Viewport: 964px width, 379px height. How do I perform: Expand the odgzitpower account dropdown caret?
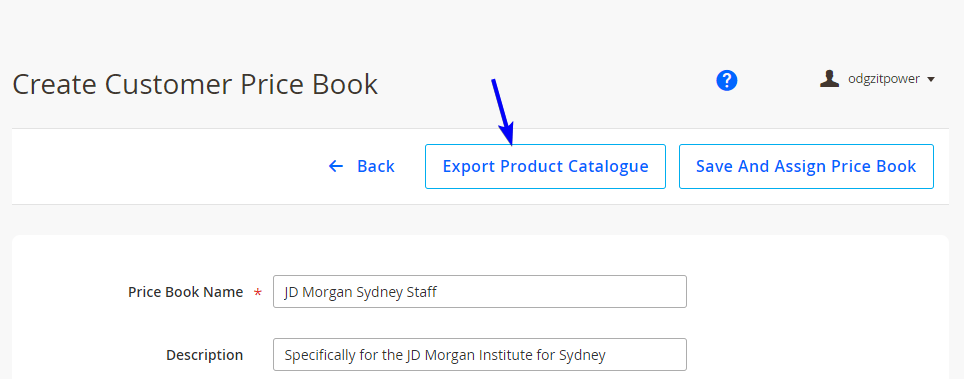click(x=930, y=79)
